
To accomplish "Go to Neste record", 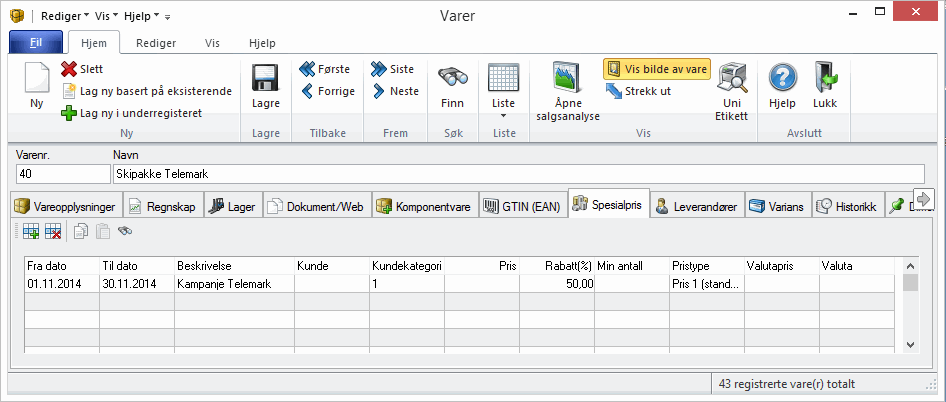I will [x=394, y=91].
